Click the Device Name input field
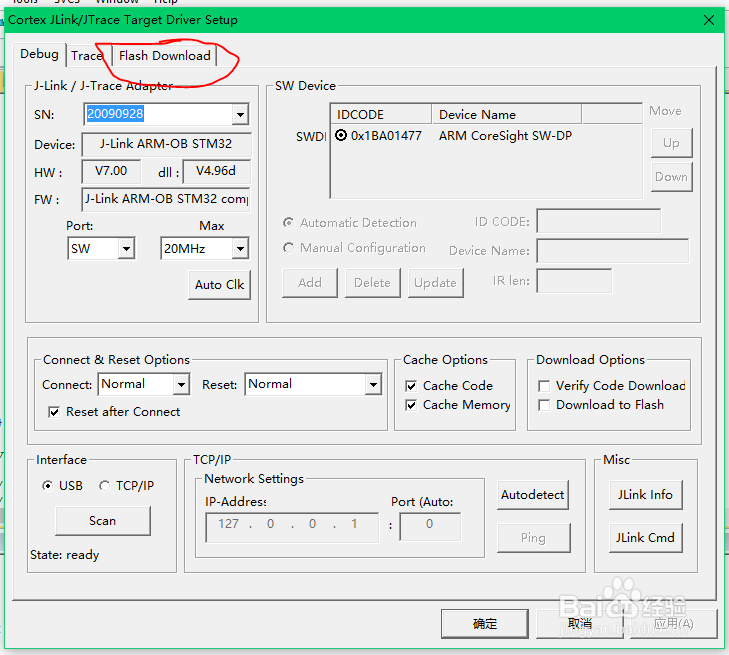Viewport: 729px width, 655px height. pos(612,251)
